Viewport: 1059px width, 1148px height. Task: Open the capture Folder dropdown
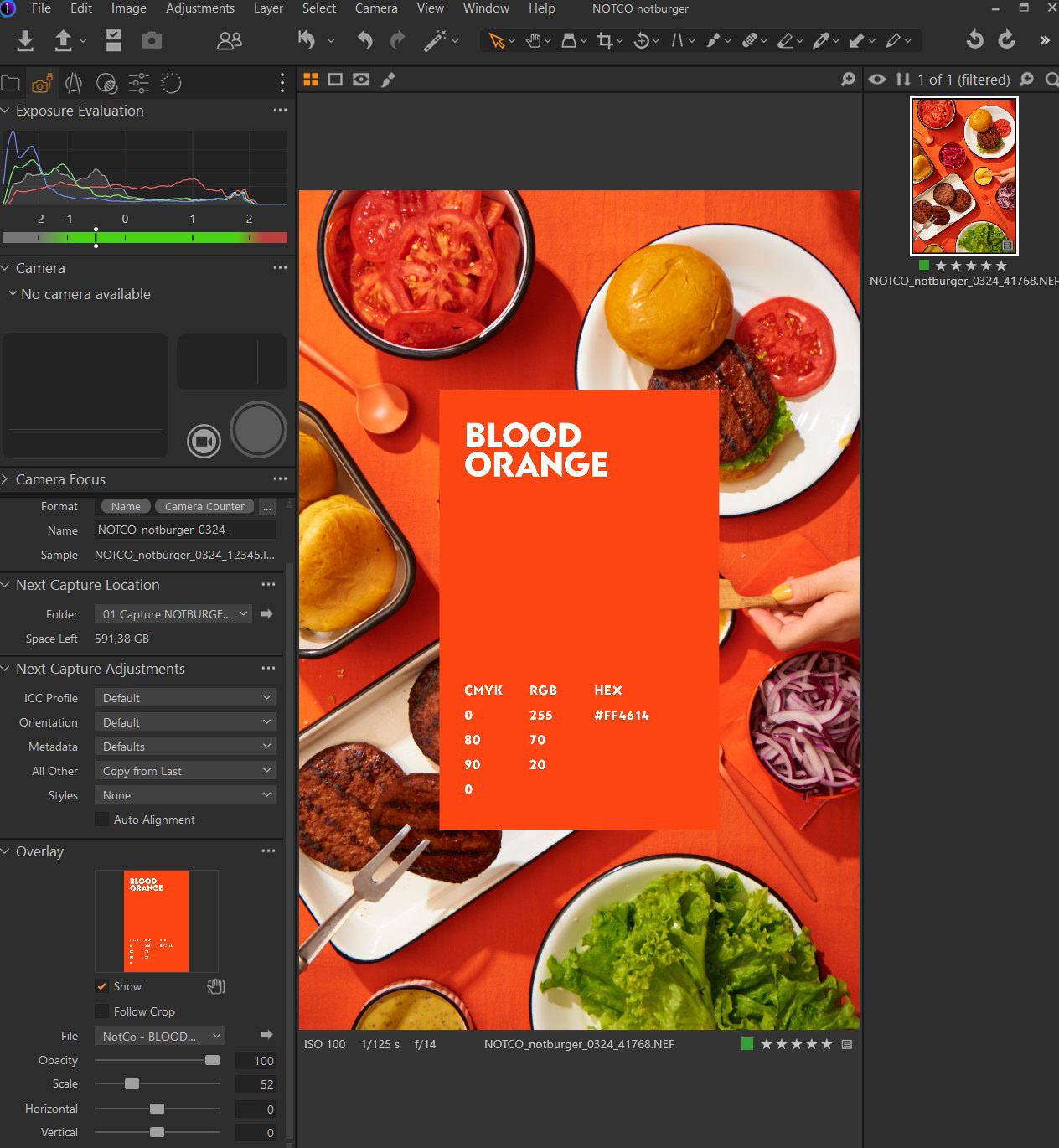173,614
